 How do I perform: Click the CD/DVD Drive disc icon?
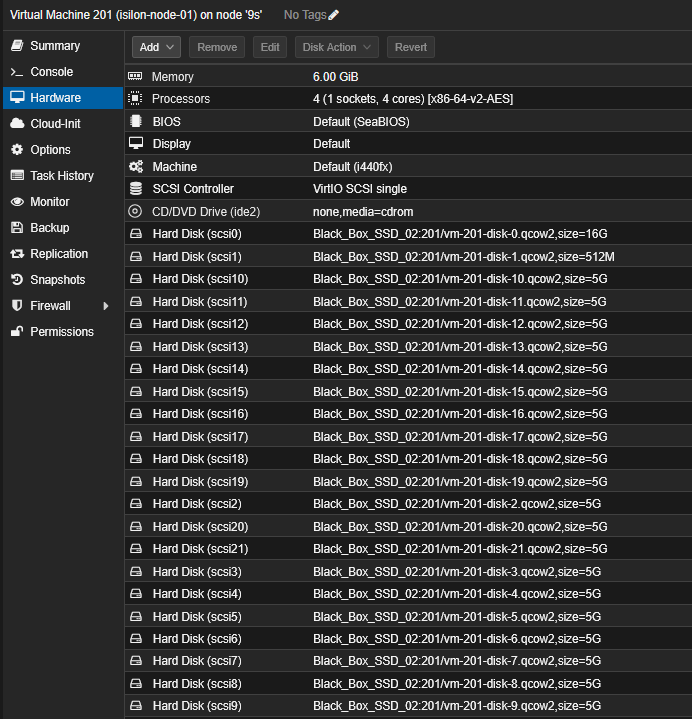(136, 211)
